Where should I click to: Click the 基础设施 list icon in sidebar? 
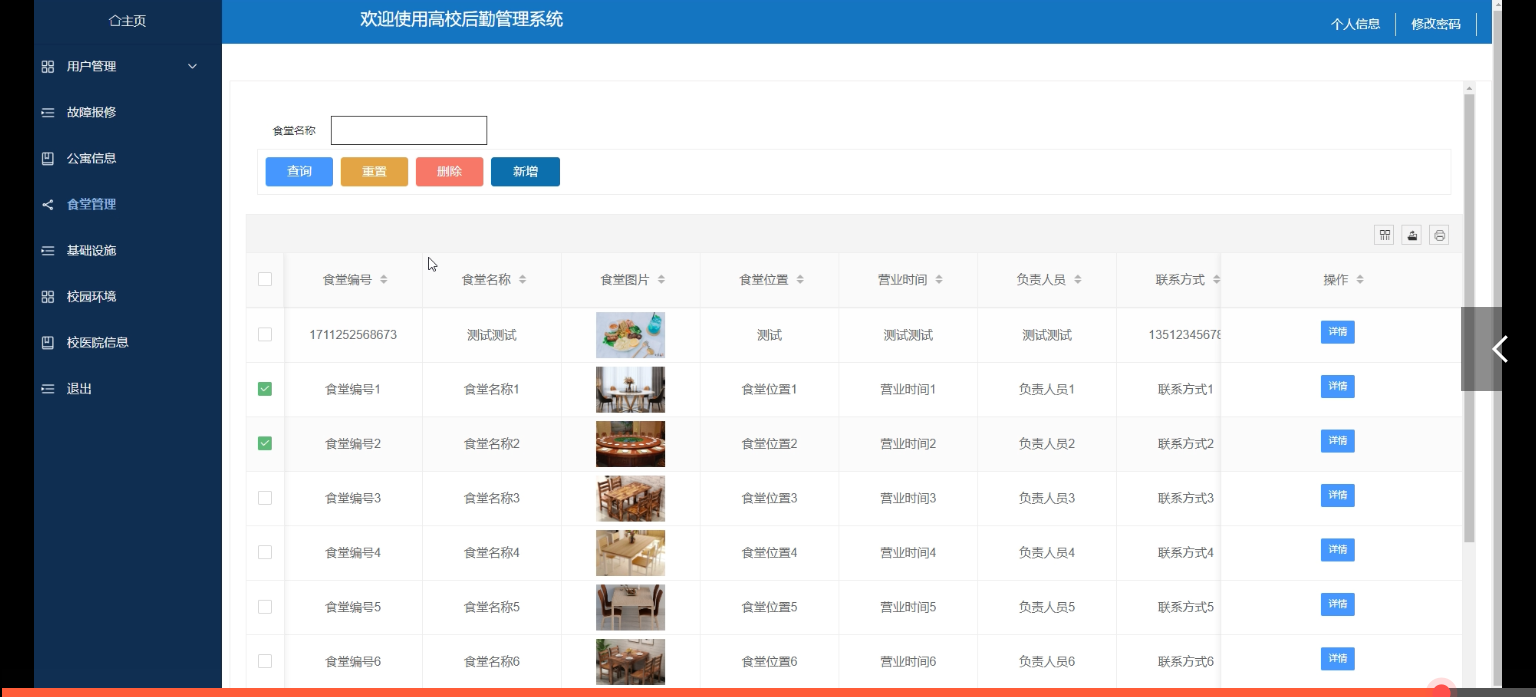(48, 251)
